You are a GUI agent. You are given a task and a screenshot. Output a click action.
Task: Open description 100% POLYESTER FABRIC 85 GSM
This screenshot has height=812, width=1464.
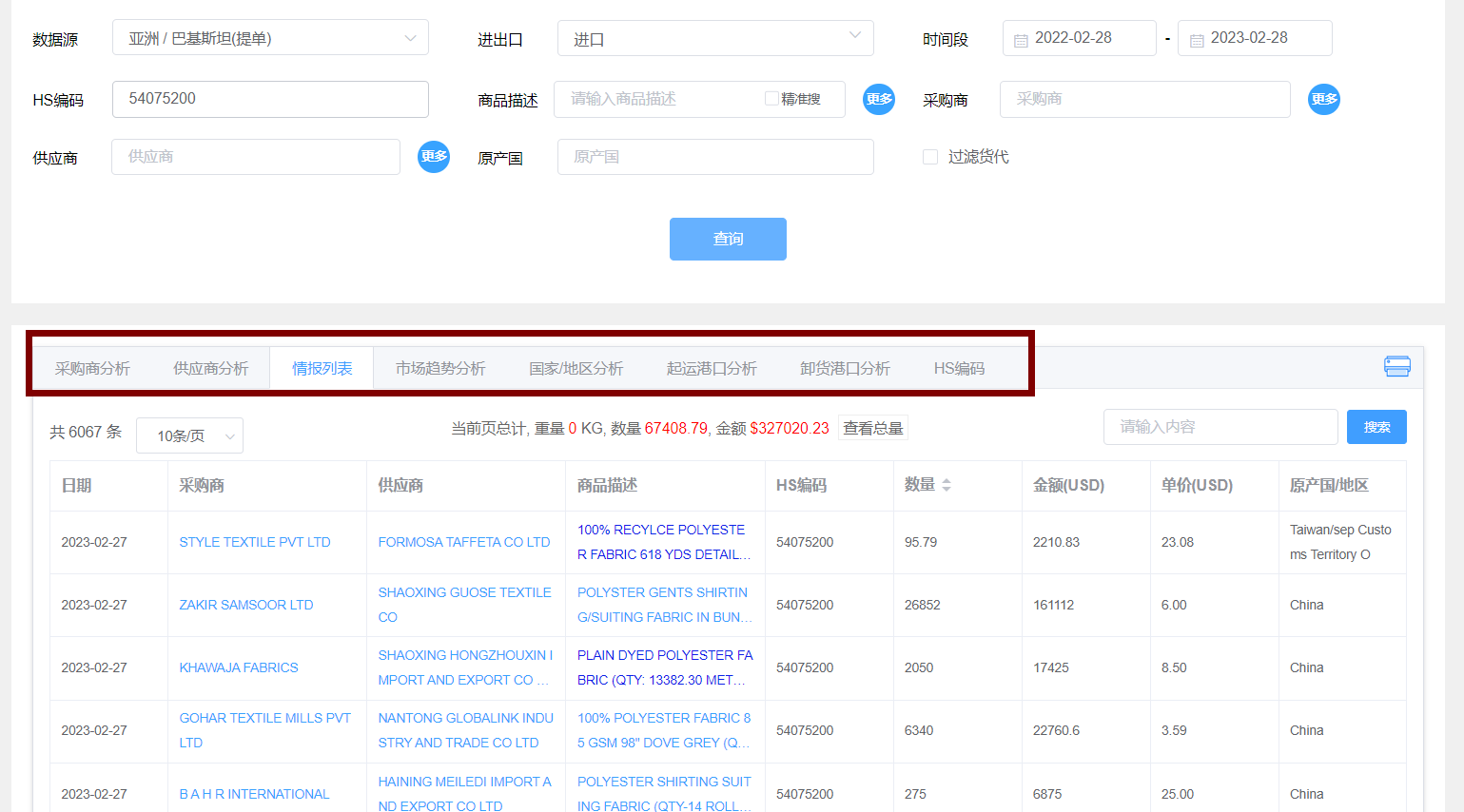tap(664, 730)
